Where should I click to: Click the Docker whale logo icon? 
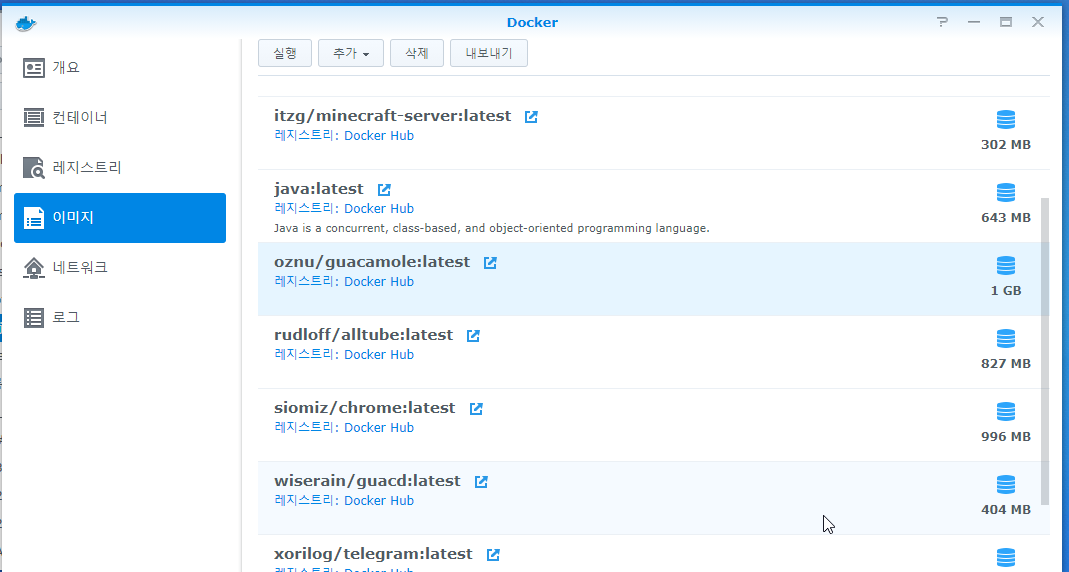[x=26, y=23]
